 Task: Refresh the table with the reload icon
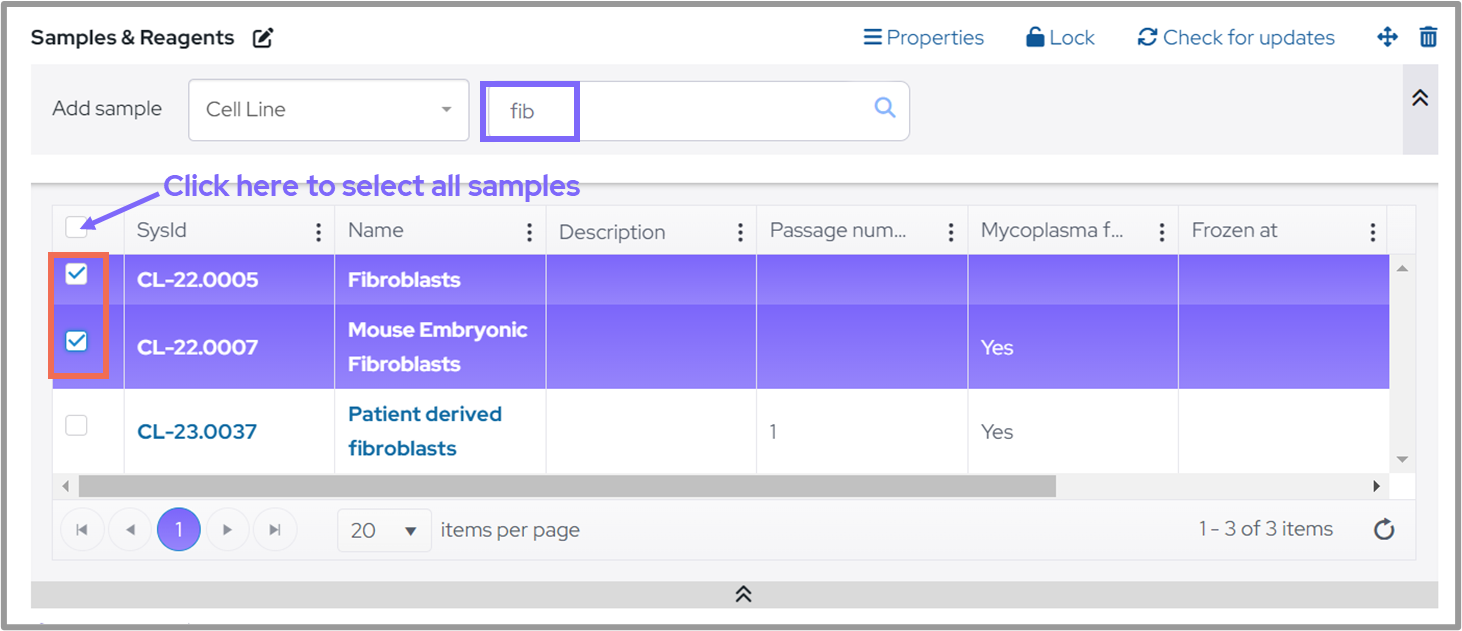1384,530
